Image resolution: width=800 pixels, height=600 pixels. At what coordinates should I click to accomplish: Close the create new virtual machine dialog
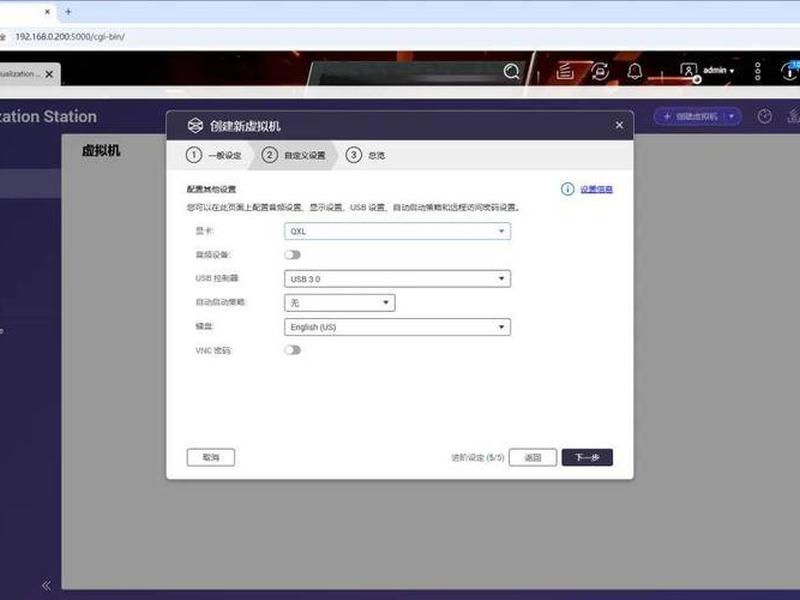[619, 125]
